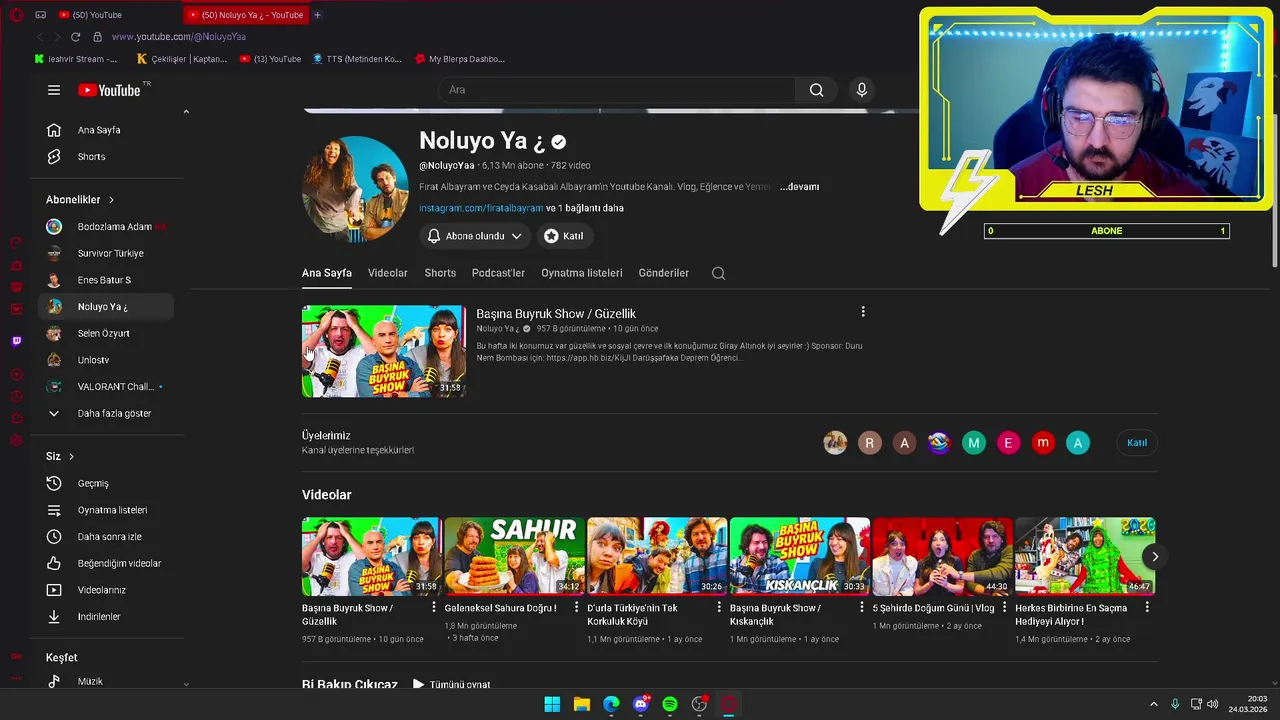
Task: Open Başına Buyruk Show / Güzellik title
Action: pyautogui.click(x=556, y=314)
